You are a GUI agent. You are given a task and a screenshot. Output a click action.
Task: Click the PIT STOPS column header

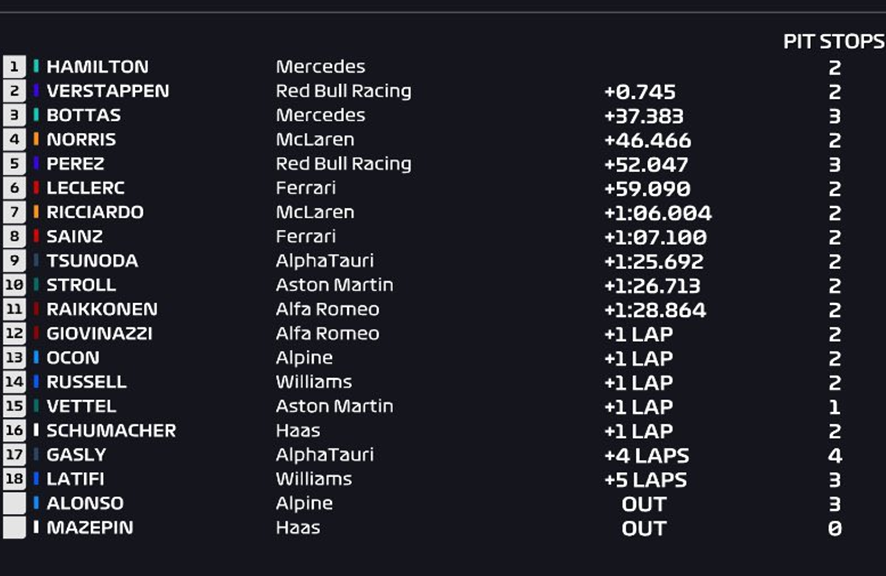click(833, 41)
